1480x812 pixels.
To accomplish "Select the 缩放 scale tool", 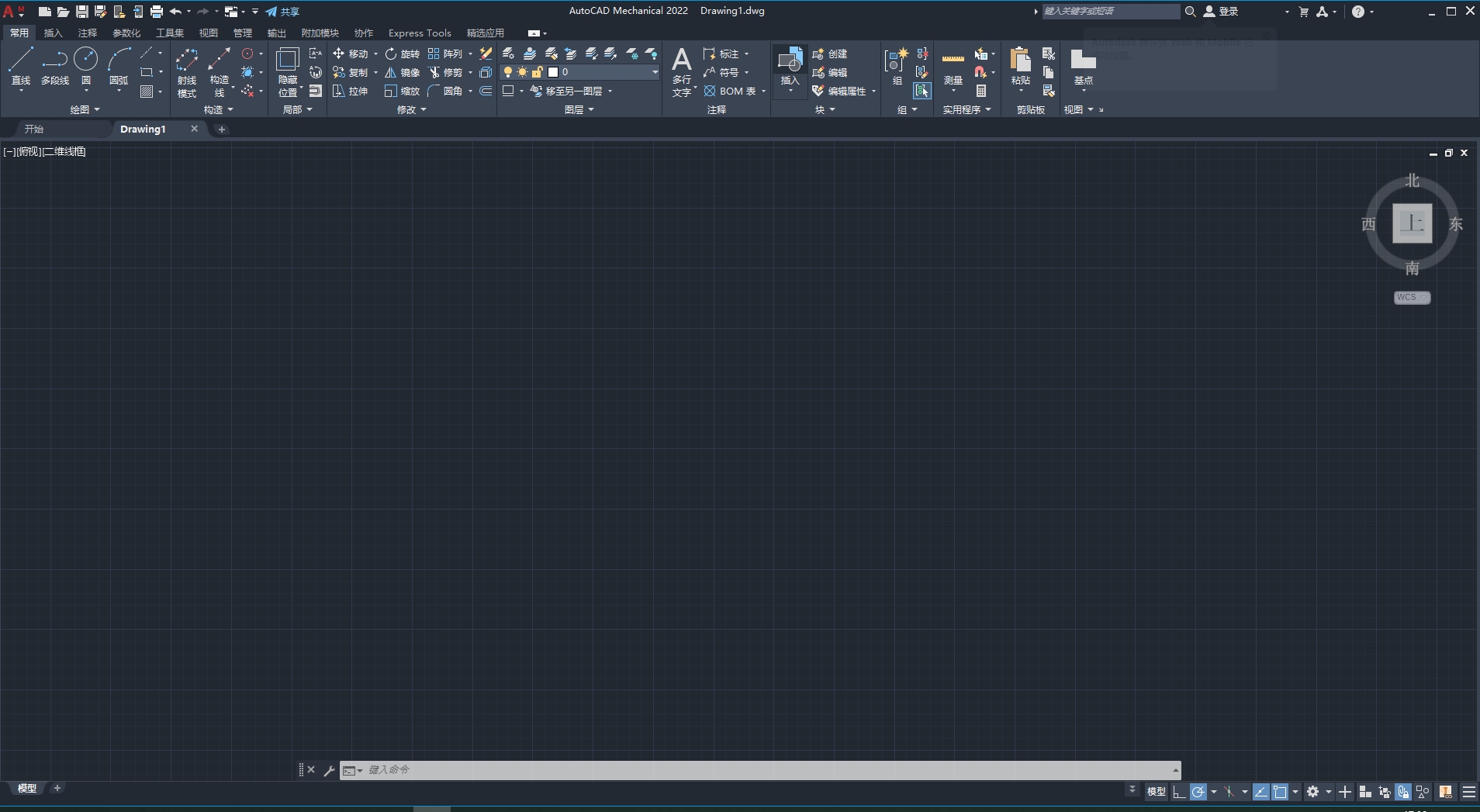I will pos(403,91).
